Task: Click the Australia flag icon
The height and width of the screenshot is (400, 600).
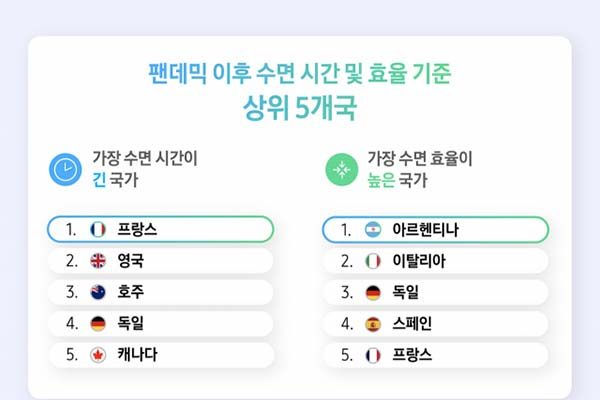Action: [x=98, y=292]
